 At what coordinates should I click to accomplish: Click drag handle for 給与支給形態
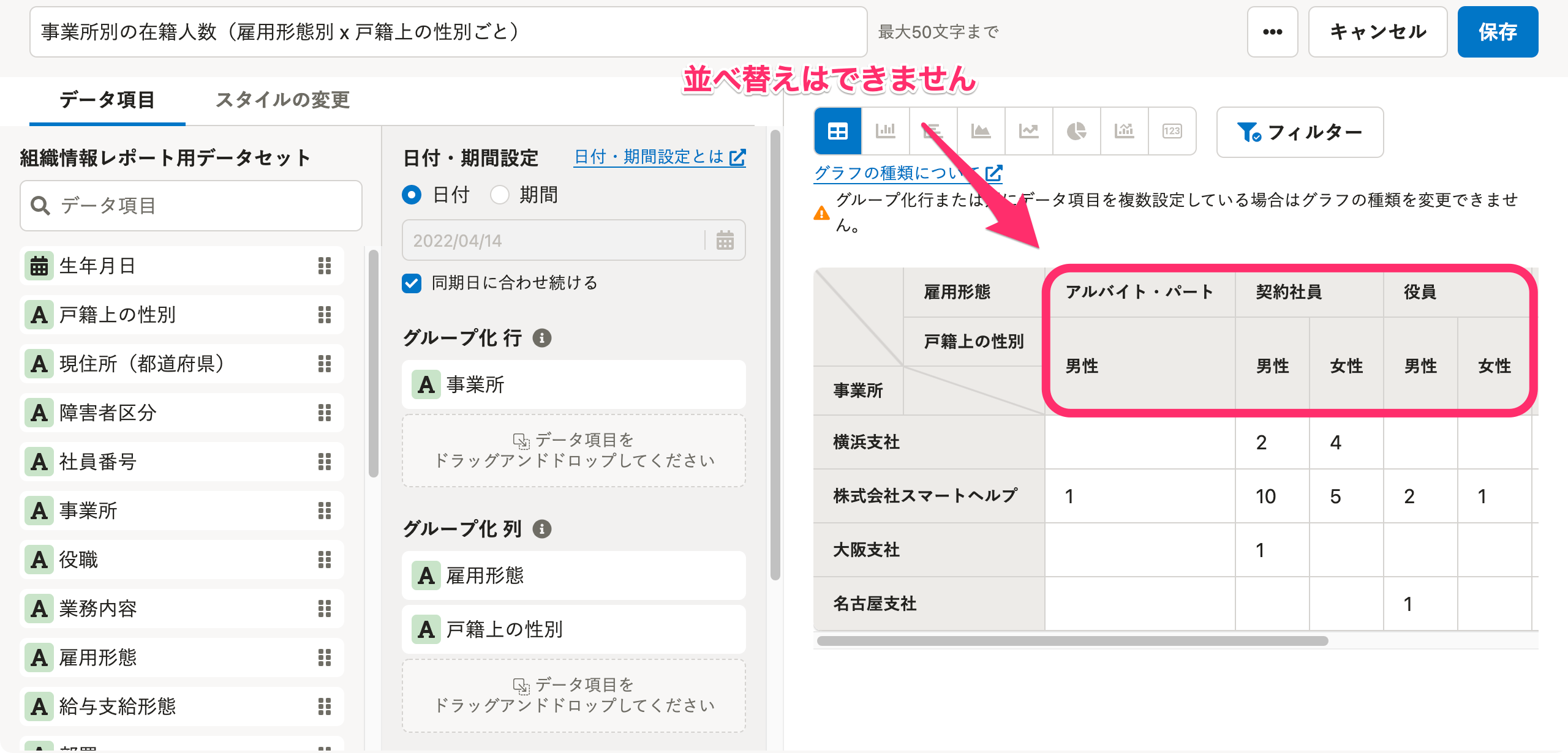325,706
